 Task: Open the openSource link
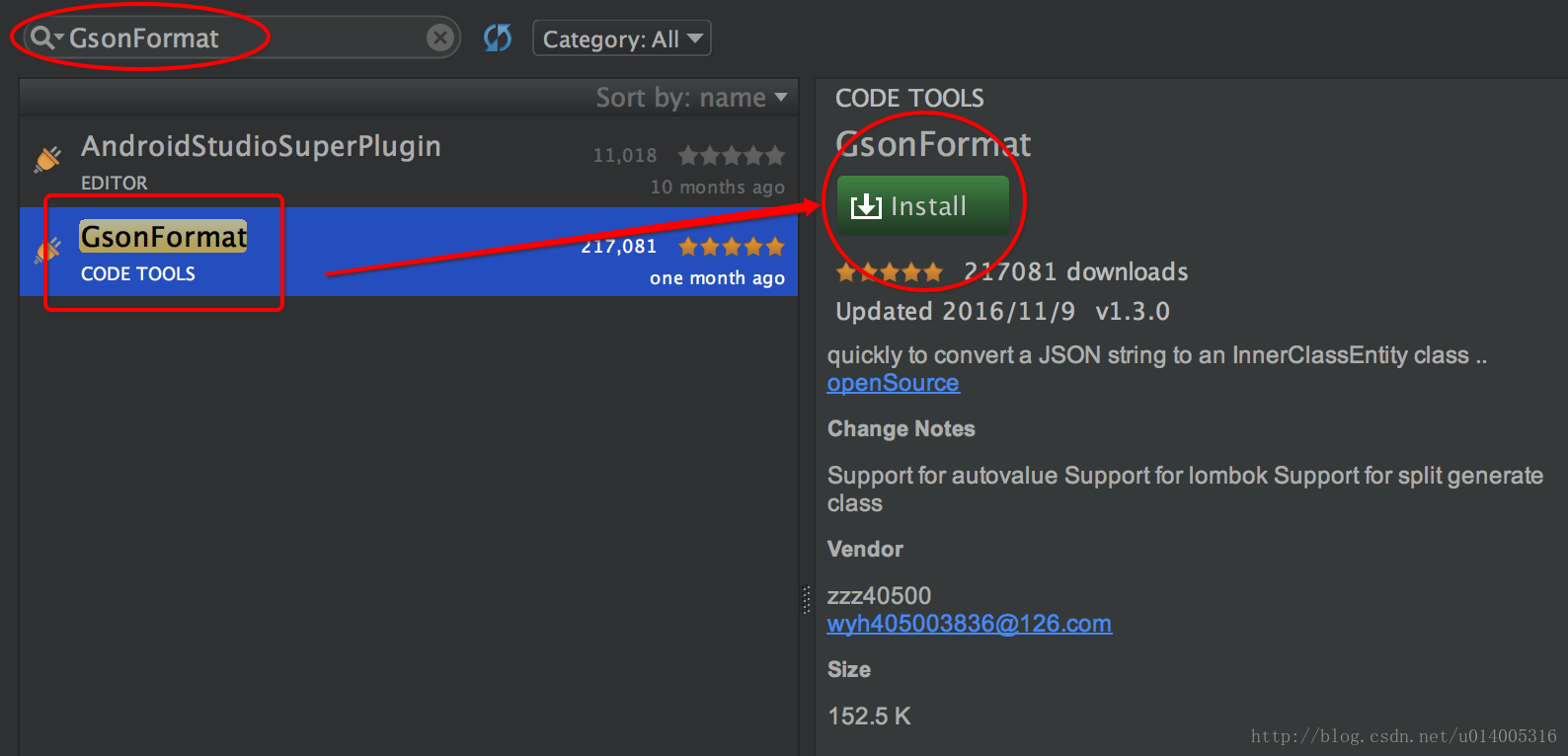[x=893, y=383]
